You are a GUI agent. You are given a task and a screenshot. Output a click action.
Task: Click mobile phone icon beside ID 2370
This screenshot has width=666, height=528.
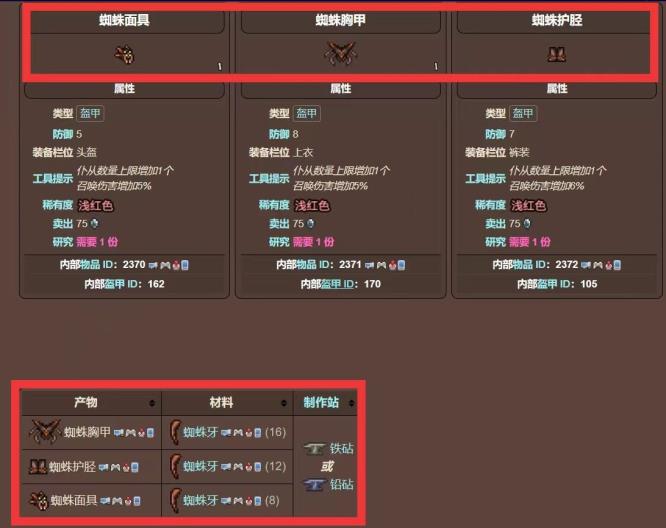(185, 265)
